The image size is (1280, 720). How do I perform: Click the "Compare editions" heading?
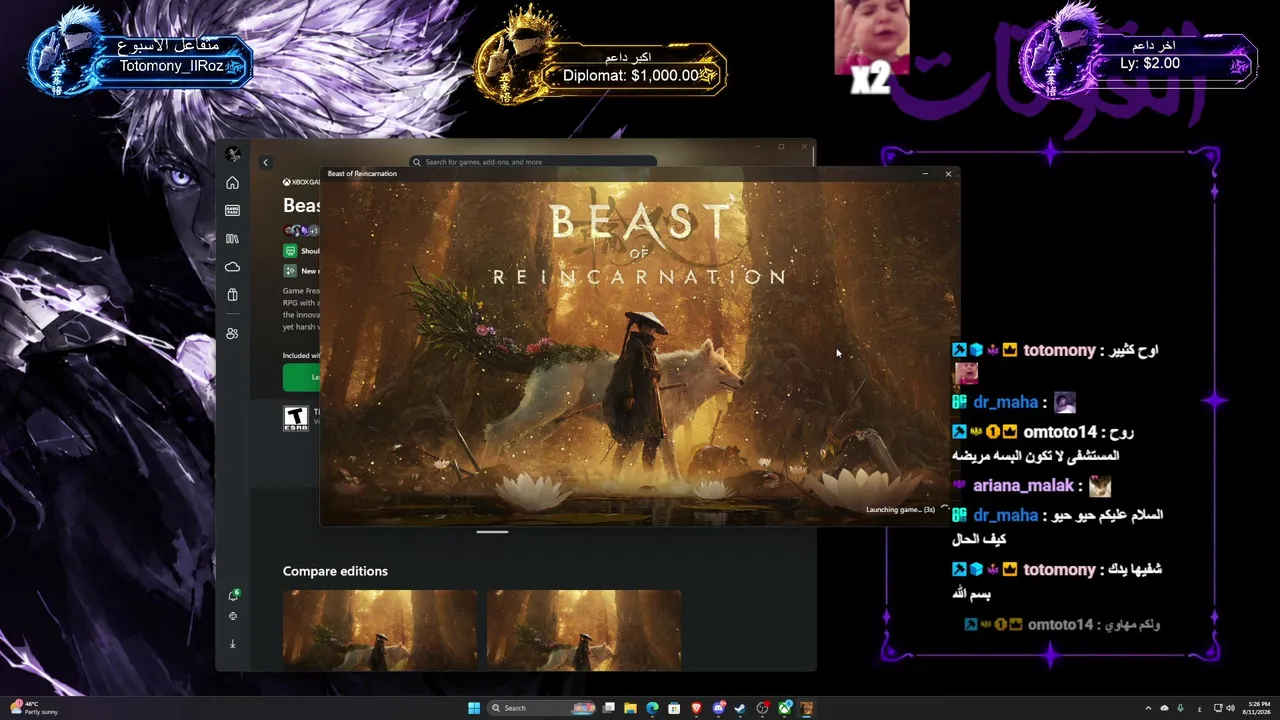335,571
